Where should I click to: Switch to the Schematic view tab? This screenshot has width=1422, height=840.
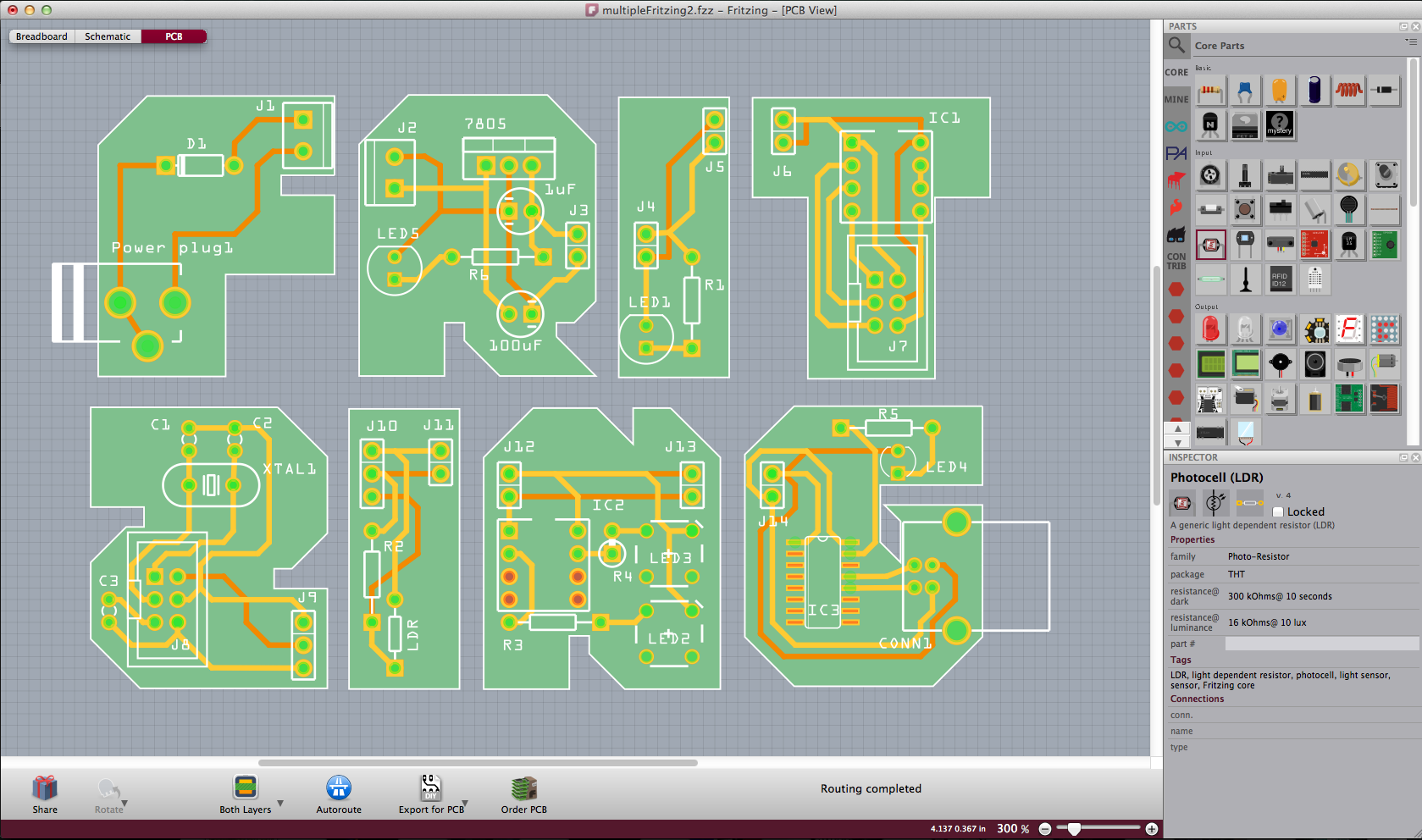click(108, 36)
